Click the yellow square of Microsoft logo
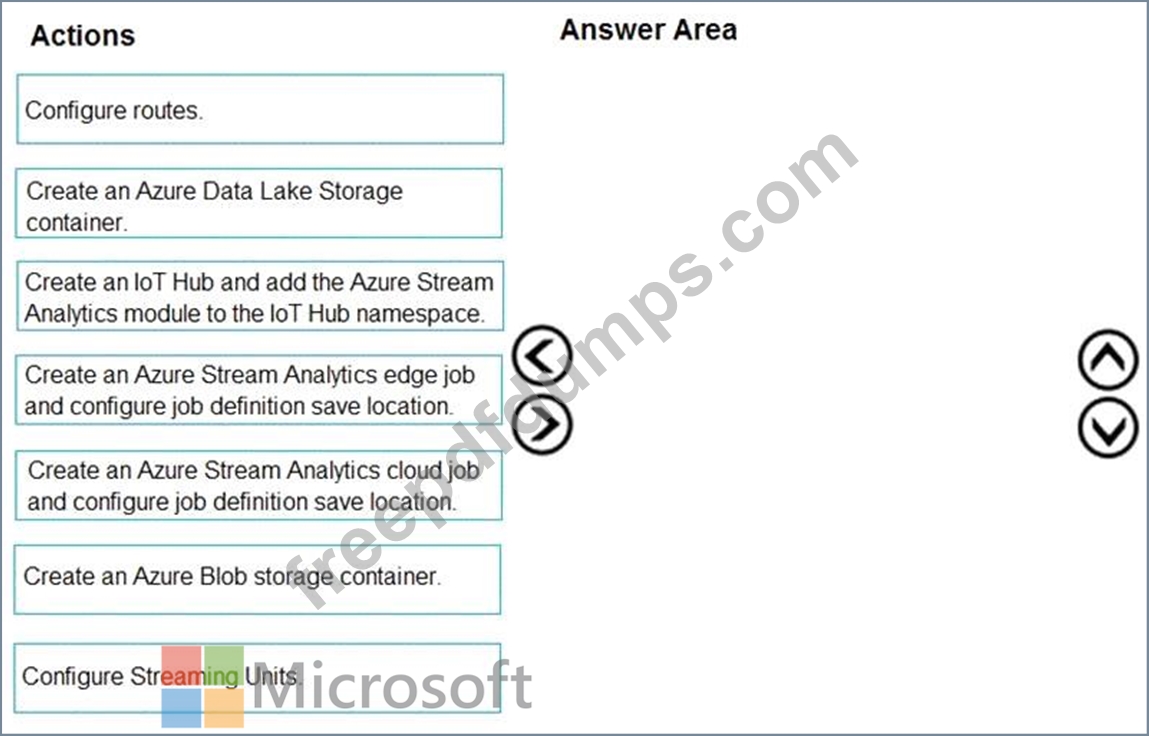The height and width of the screenshot is (736, 1149). click(x=223, y=707)
